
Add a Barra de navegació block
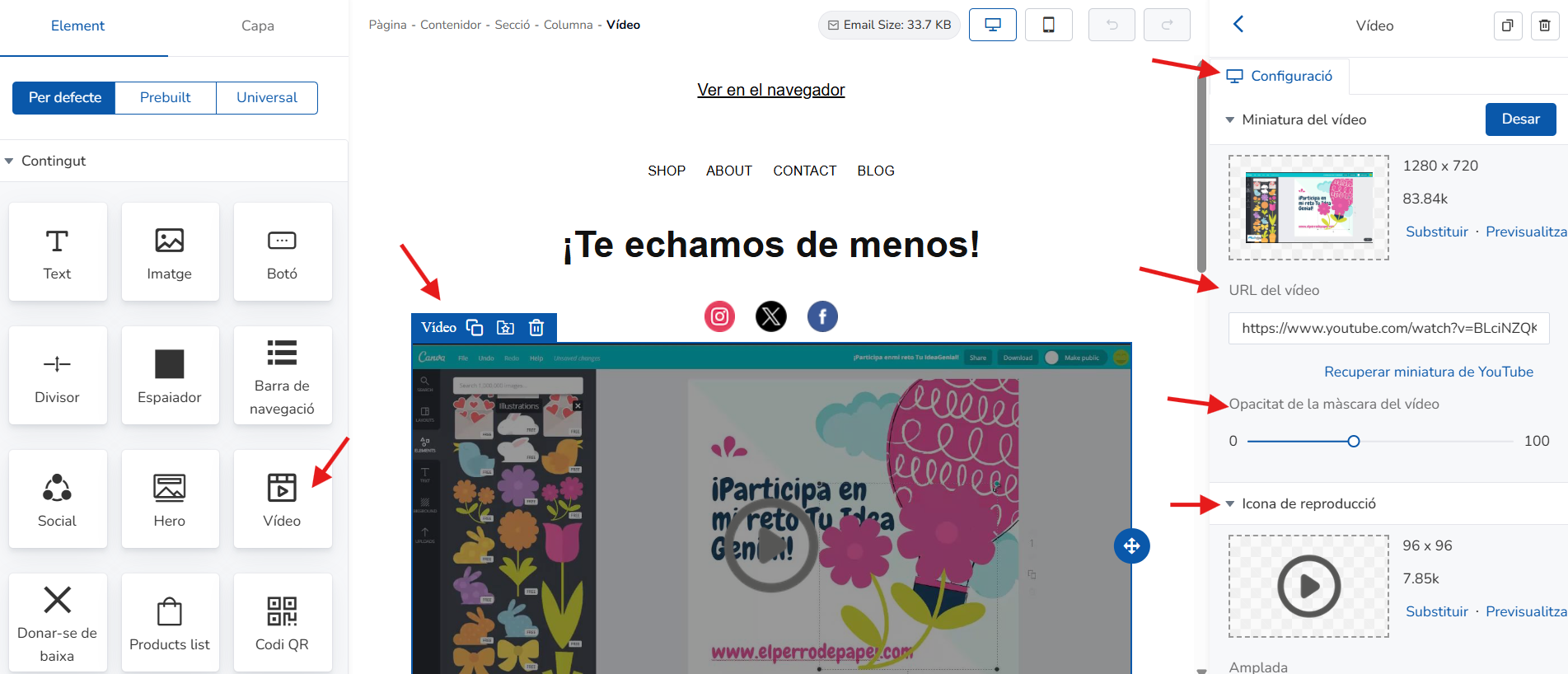click(x=283, y=376)
